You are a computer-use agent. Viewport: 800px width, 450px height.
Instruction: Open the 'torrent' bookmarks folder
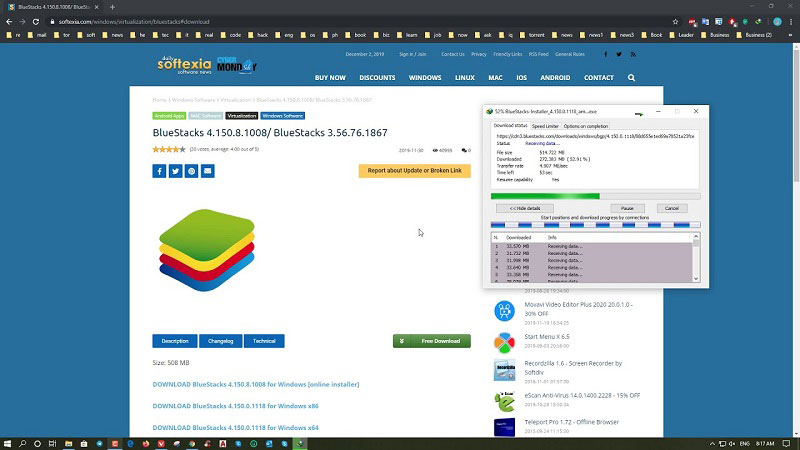coord(532,35)
